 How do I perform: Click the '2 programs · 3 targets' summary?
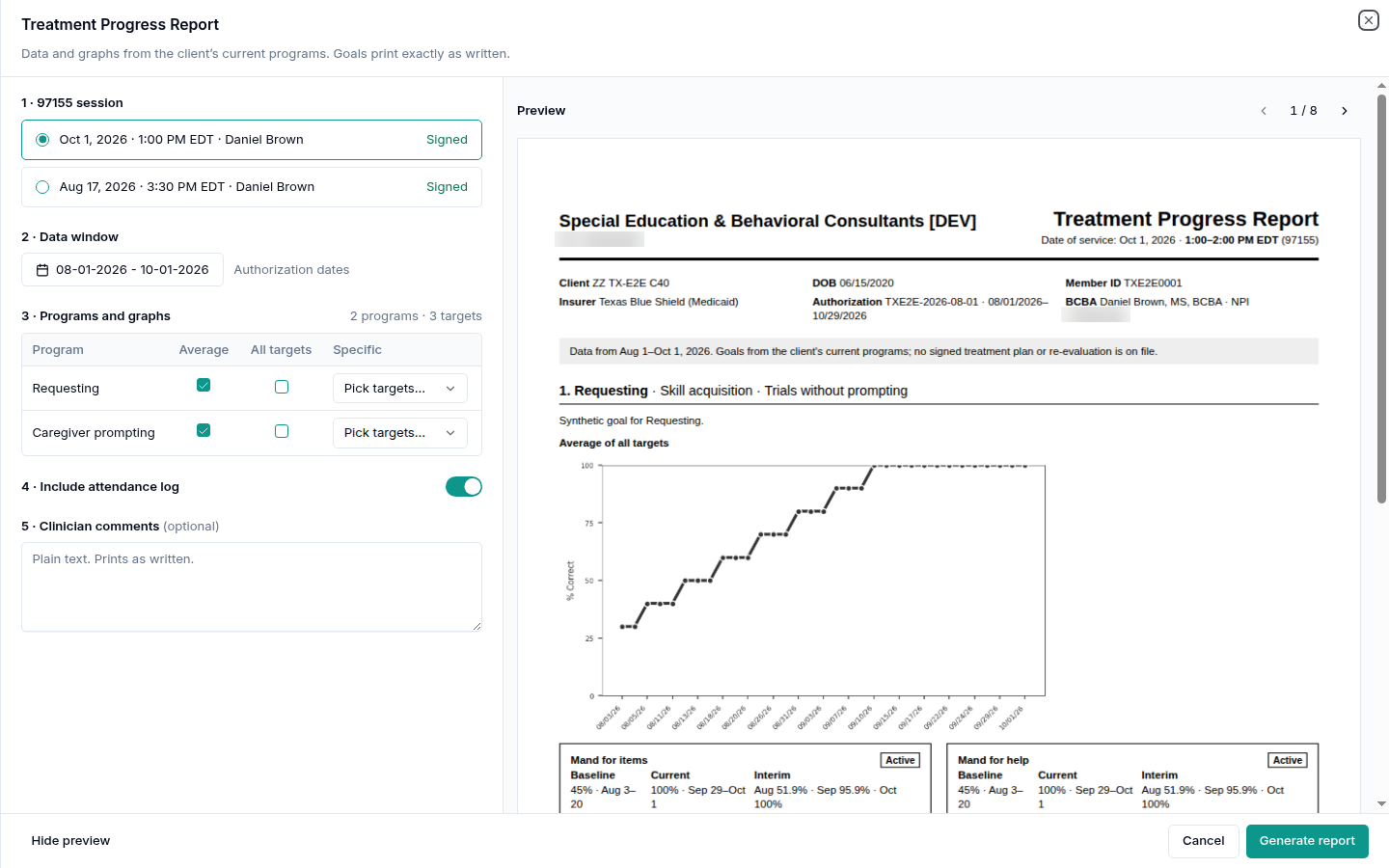(x=416, y=316)
